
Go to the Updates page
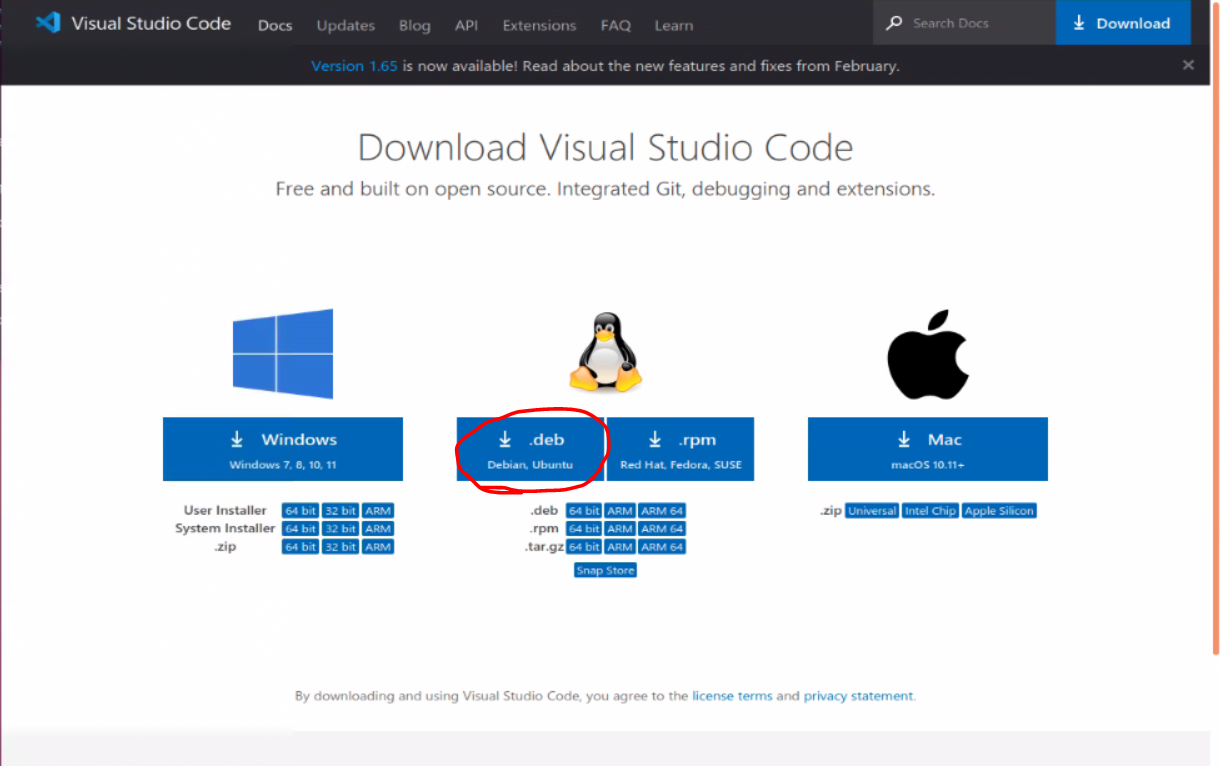coord(345,25)
